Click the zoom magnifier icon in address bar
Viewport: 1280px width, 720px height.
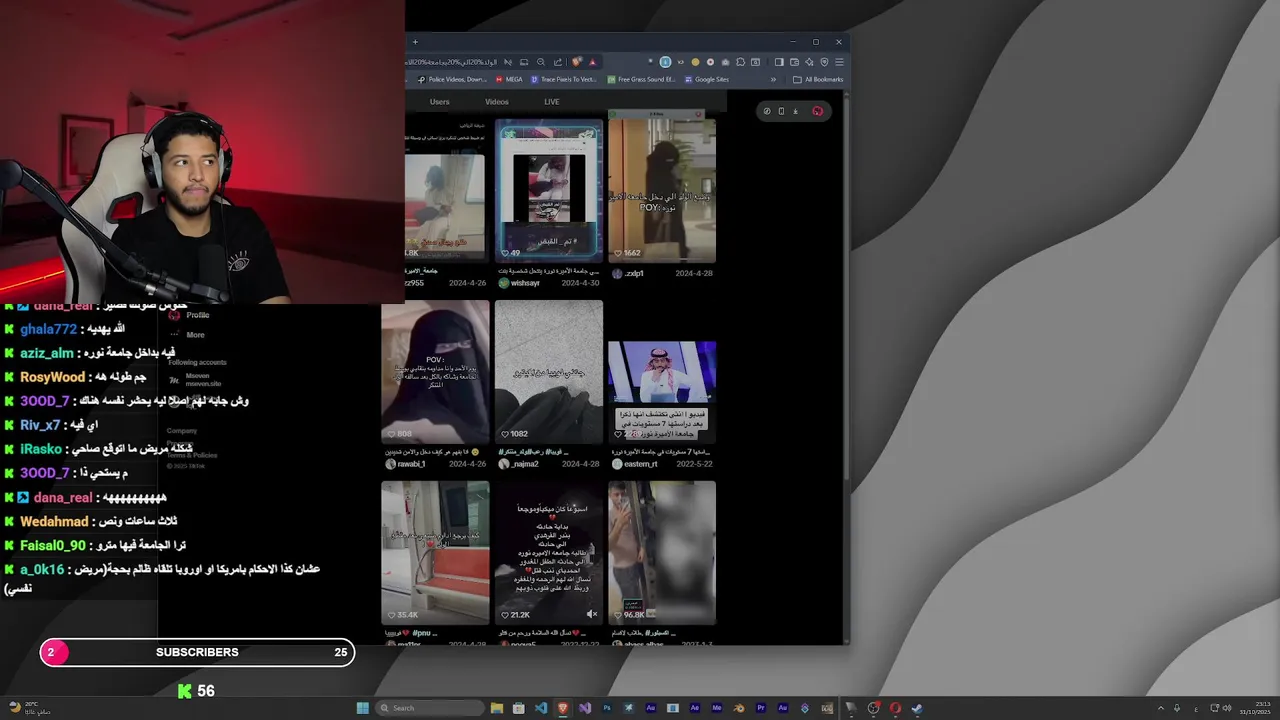tap(541, 62)
